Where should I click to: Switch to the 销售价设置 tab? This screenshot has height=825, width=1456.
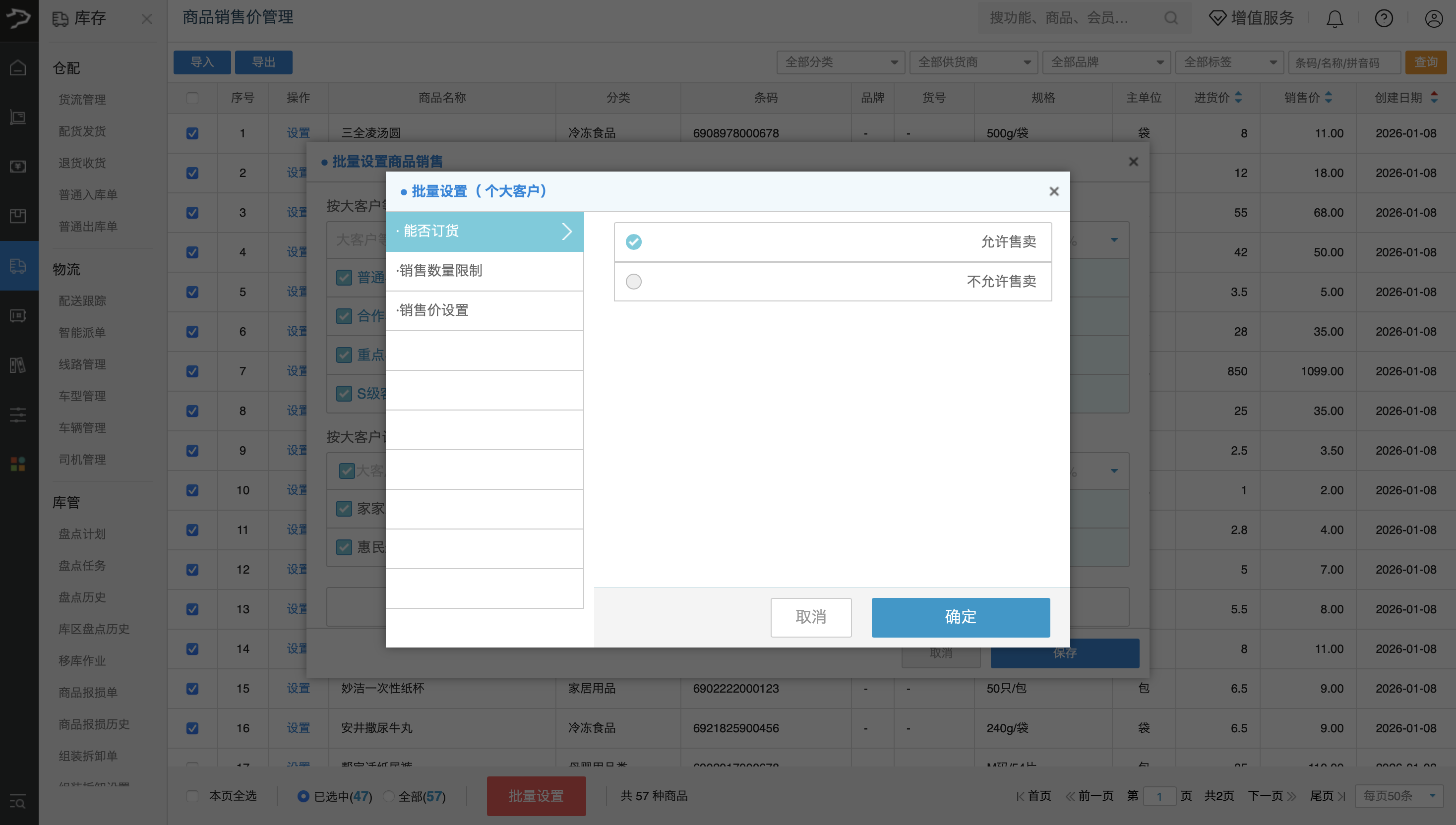pyautogui.click(x=433, y=310)
